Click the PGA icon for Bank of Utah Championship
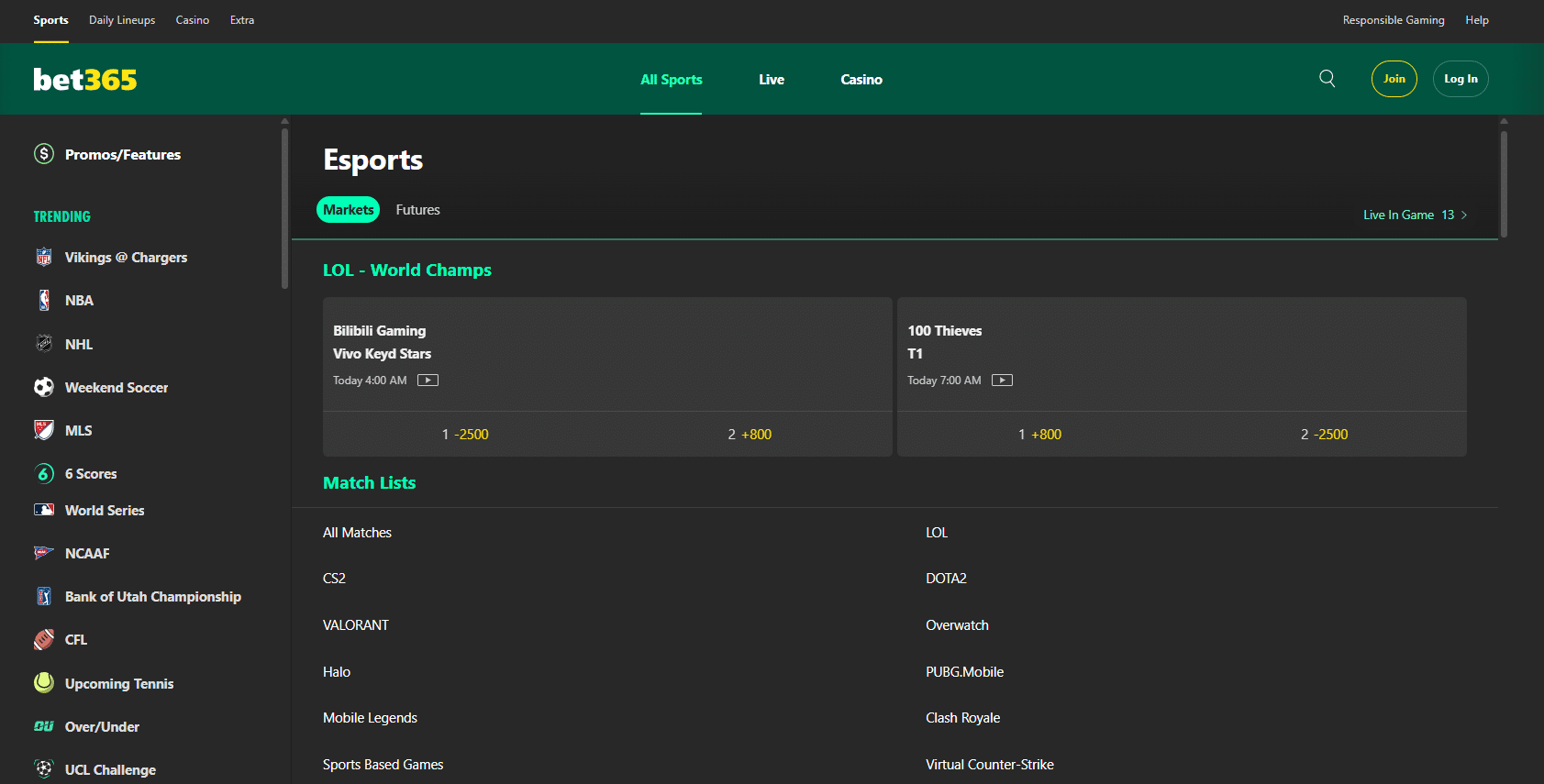Image resolution: width=1544 pixels, height=784 pixels. tap(44, 596)
